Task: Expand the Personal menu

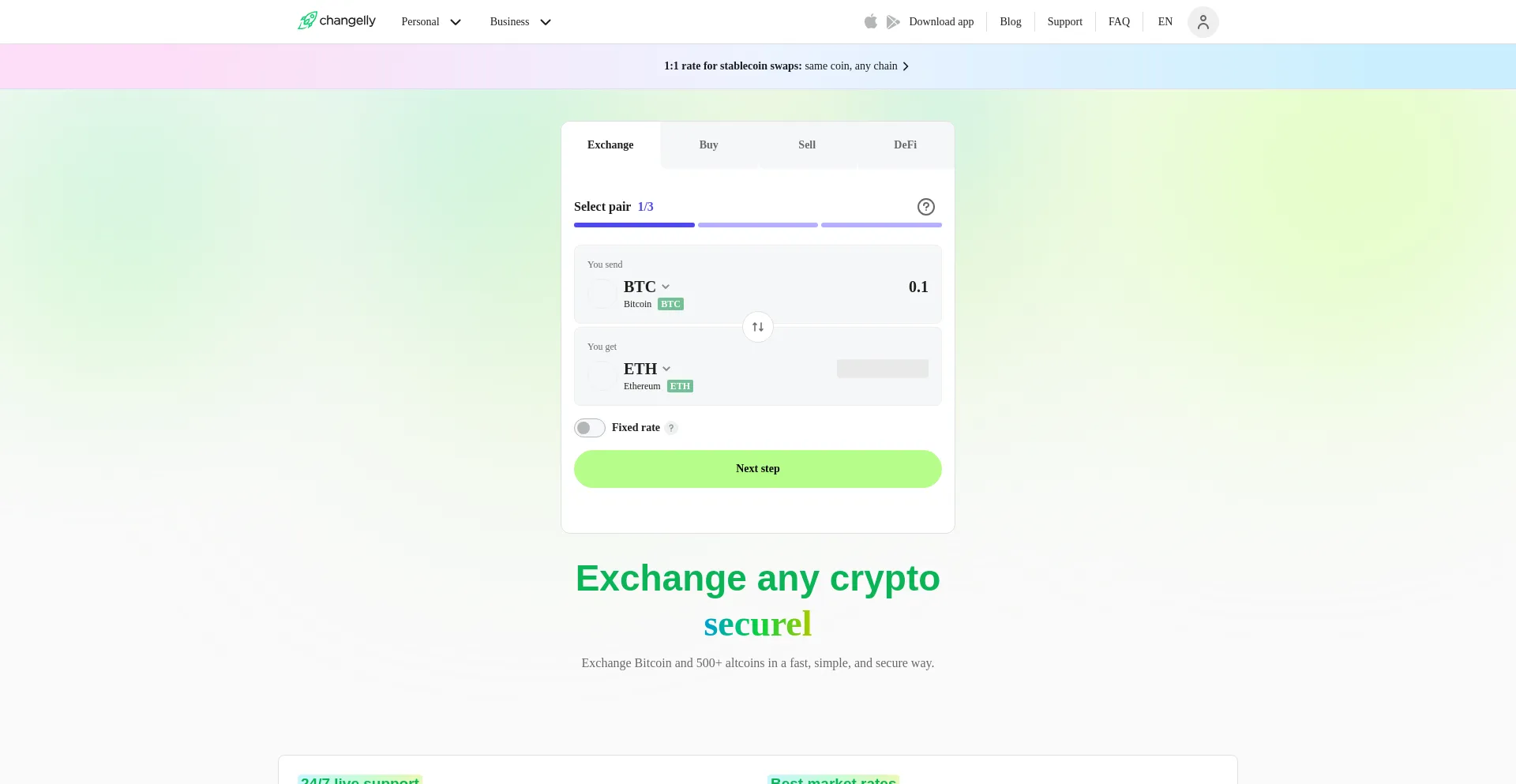Action: (x=431, y=22)
